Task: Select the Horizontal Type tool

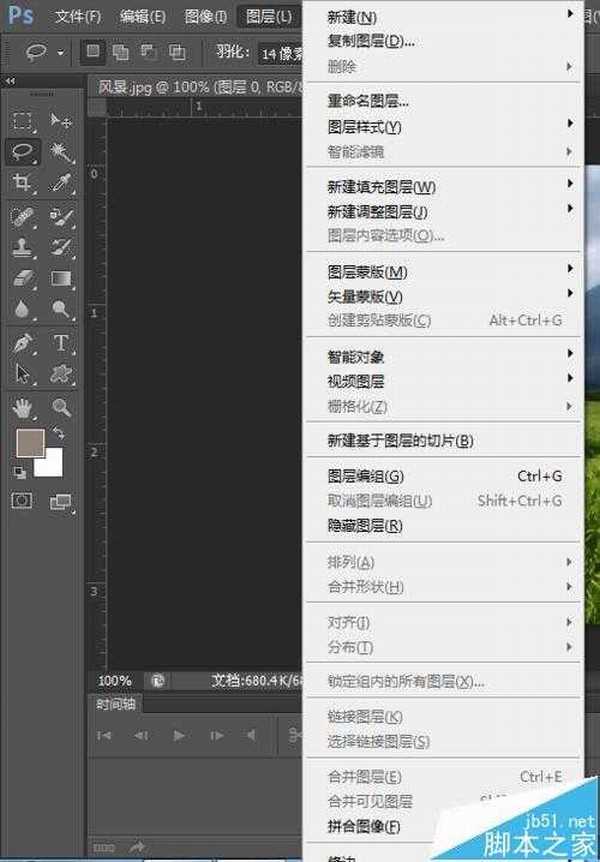Action: point(61,342)
